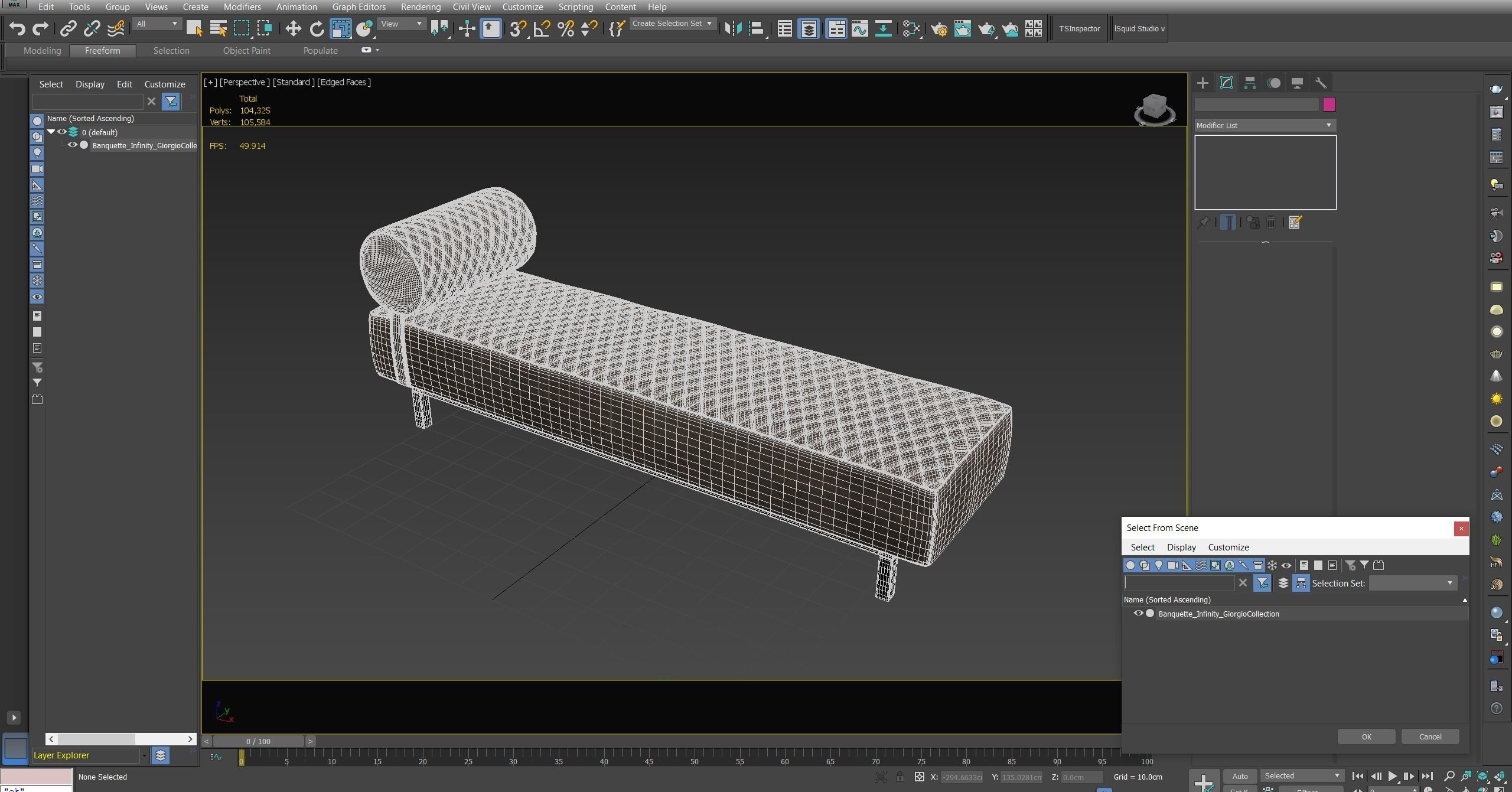Click the magenta object color swatch

[x=1329, y=105]
